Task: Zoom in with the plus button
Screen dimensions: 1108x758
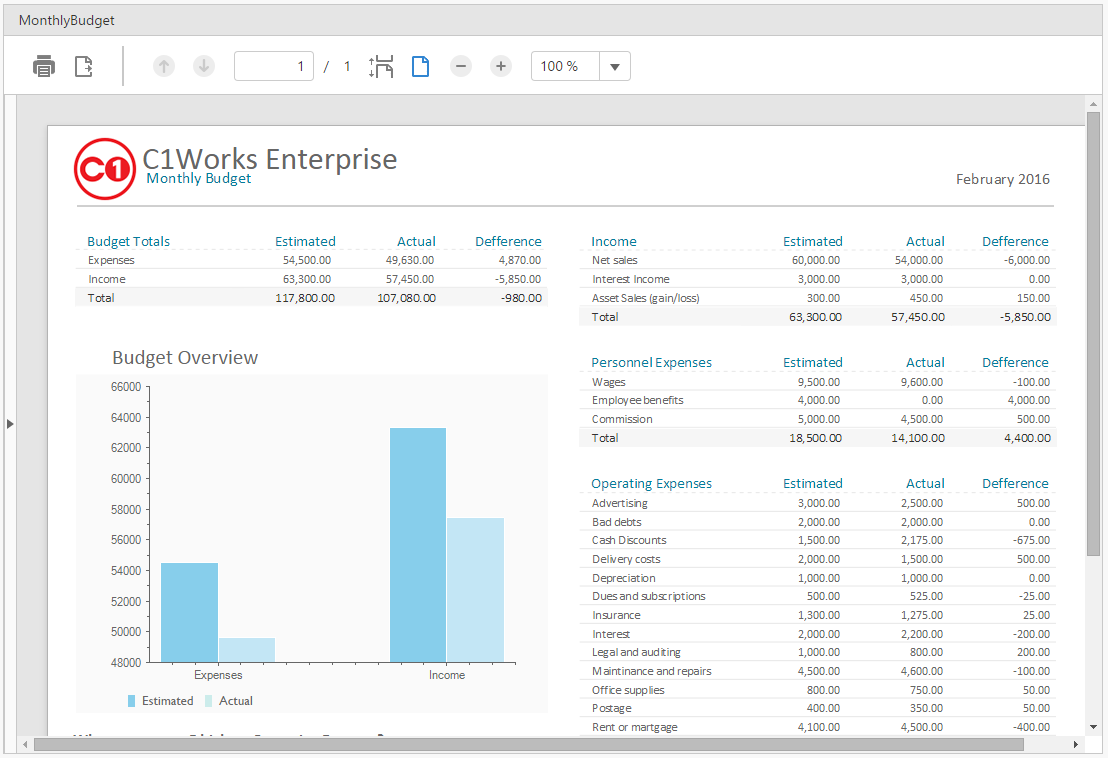Action: pos(501,66)
